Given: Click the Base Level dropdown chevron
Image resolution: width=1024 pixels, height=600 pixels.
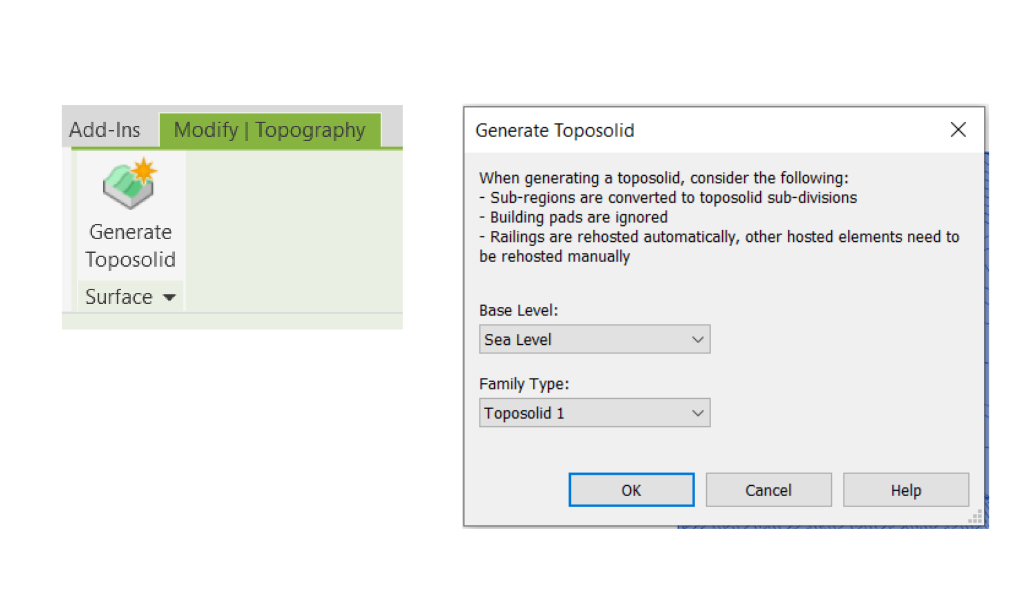Looking at the screenshot, I should 697,340.
